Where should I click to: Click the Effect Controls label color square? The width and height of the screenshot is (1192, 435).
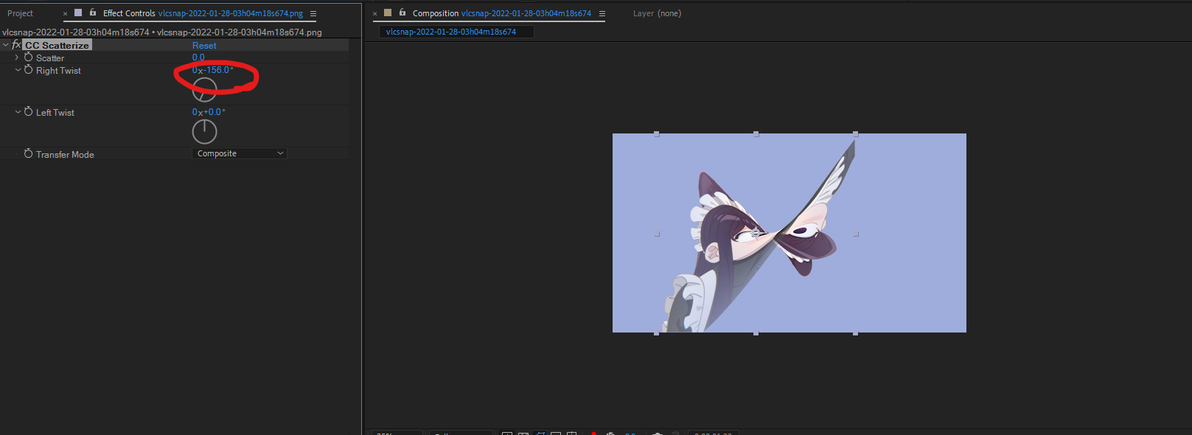[x=78, y=13]
